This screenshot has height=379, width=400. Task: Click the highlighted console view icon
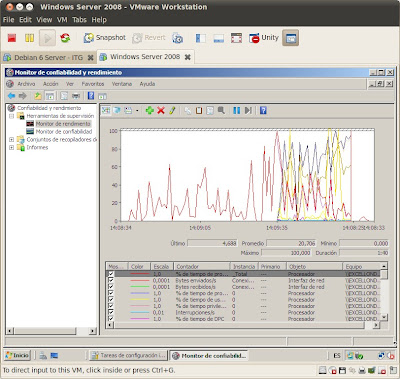pos(291,38)
